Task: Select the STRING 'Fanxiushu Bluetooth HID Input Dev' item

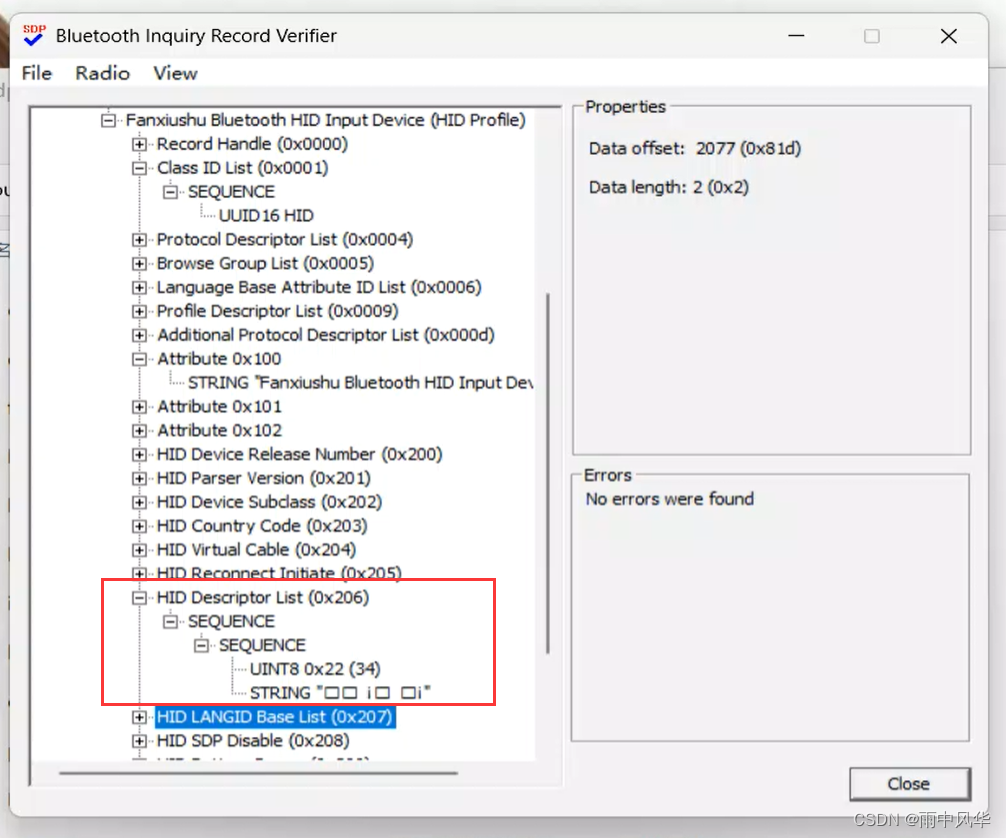Action: [360, 382]
